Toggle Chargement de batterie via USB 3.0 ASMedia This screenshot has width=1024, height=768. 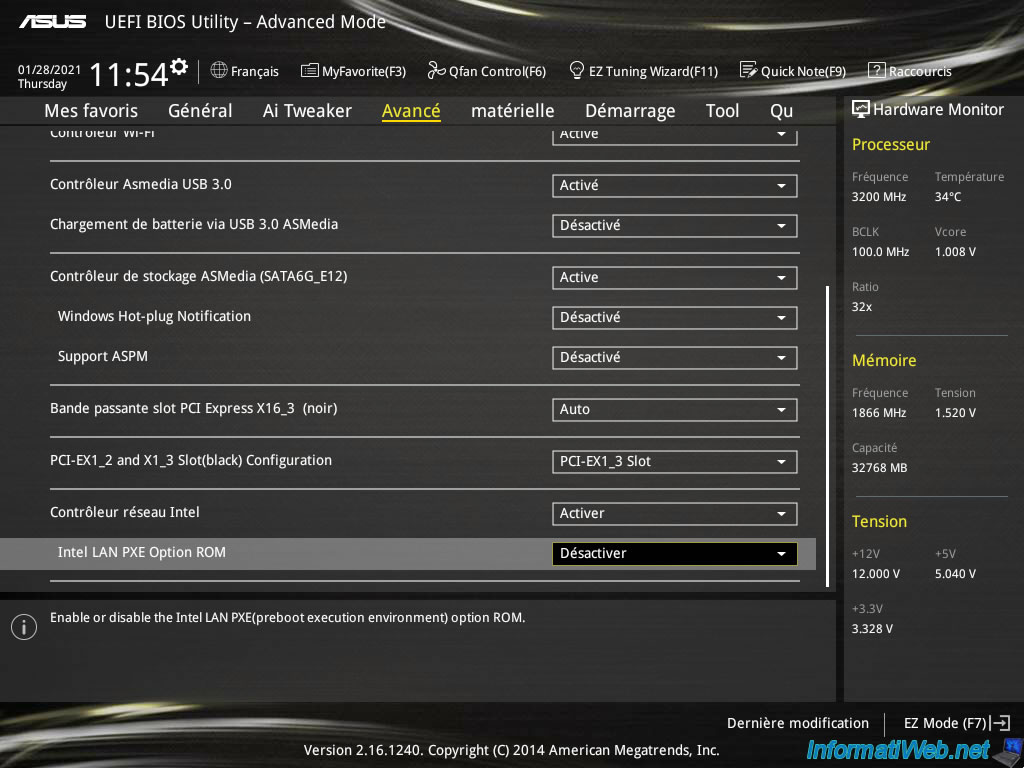click(674, 226)
